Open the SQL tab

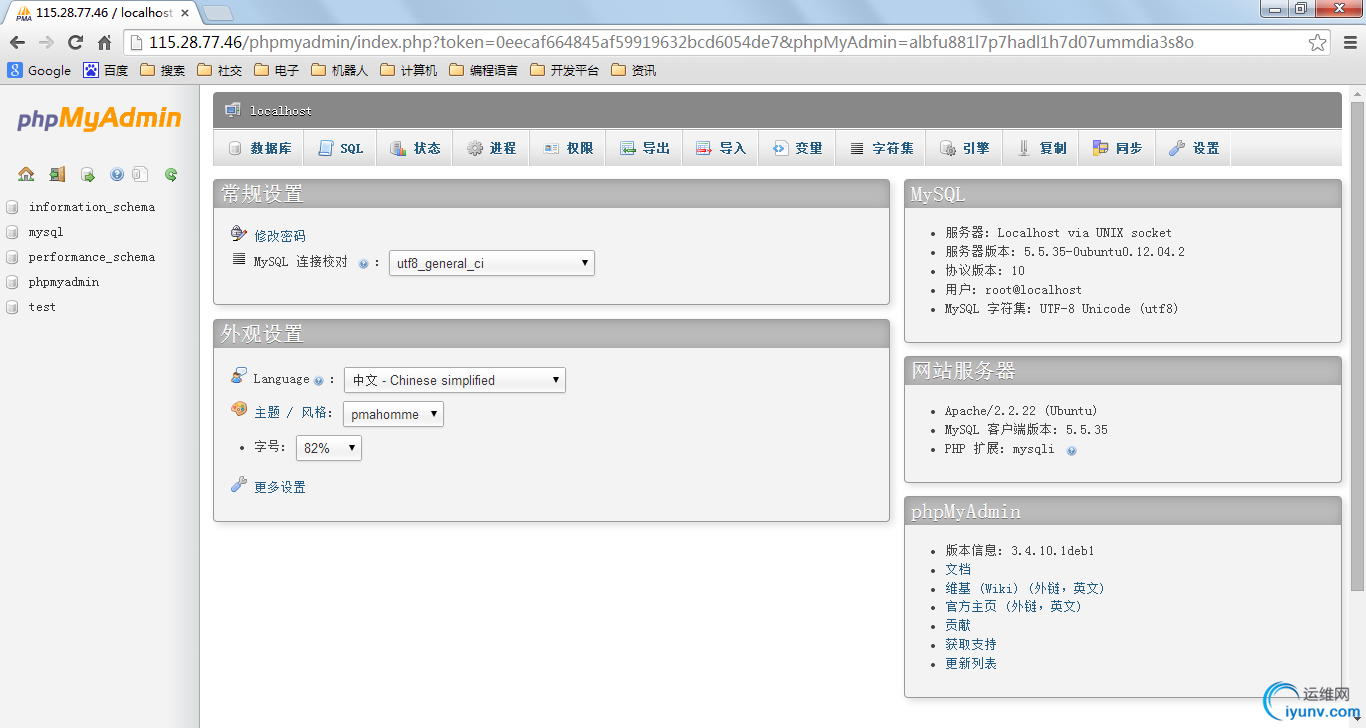[x=340, y=148]
